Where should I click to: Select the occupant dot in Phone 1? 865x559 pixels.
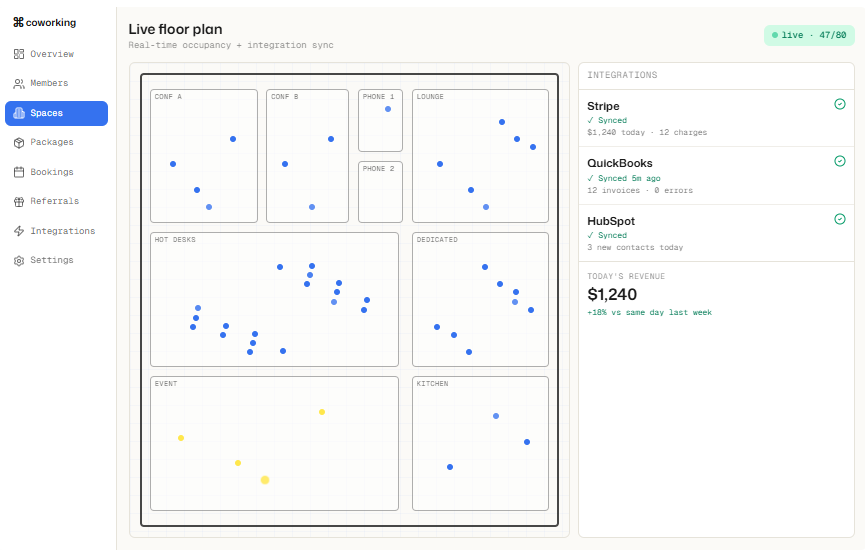point(388,109)
